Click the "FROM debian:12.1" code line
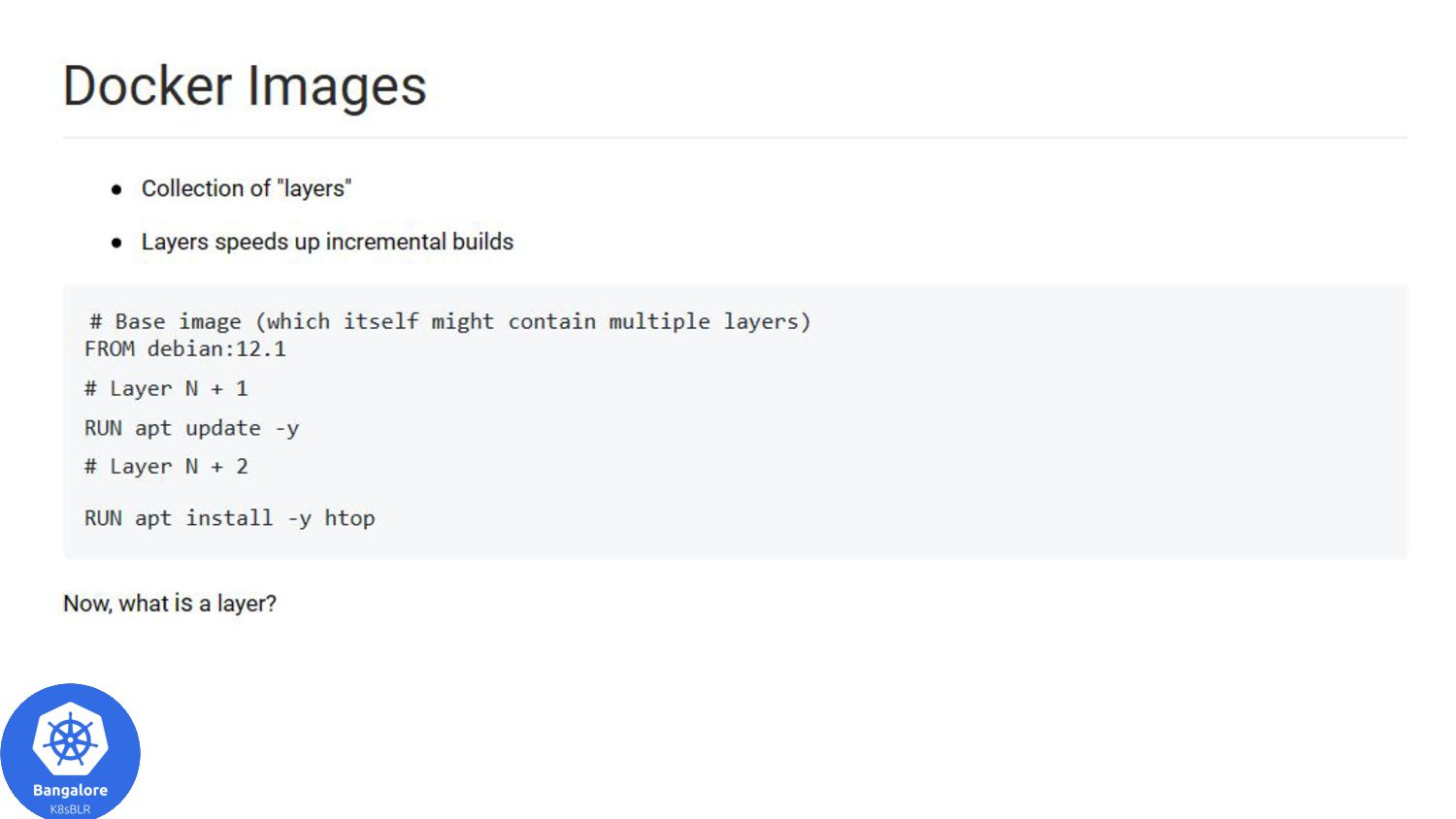This screenshot has width=1456, height=819. 185,349
